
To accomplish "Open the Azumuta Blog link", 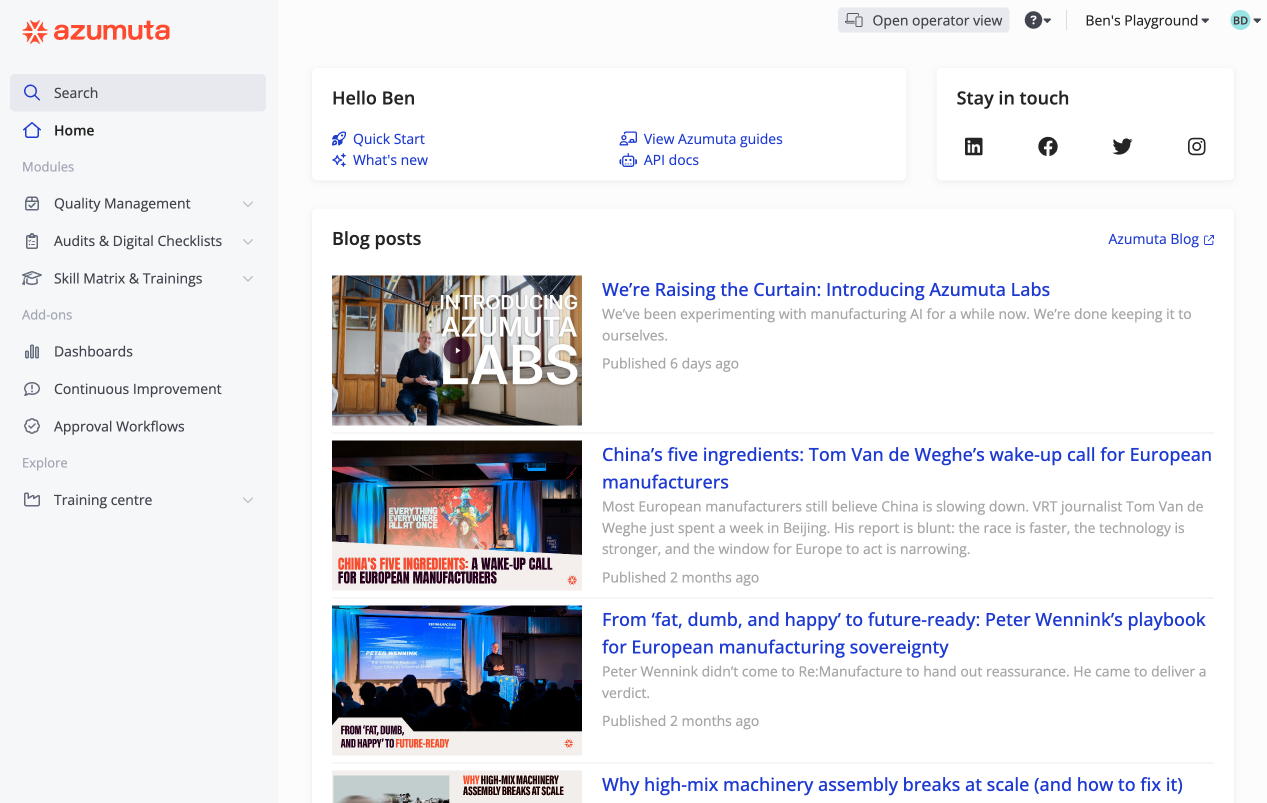I will click(x=1153, y=239).
